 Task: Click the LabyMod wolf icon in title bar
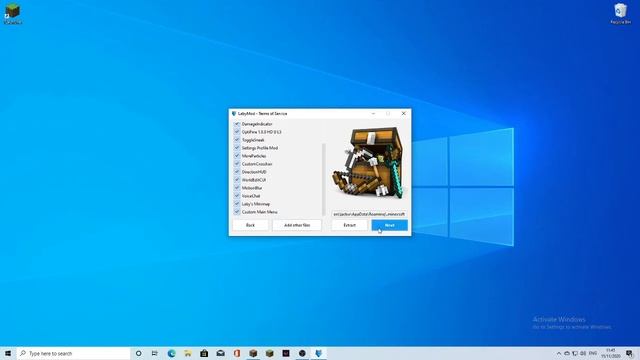click(234, 113)
